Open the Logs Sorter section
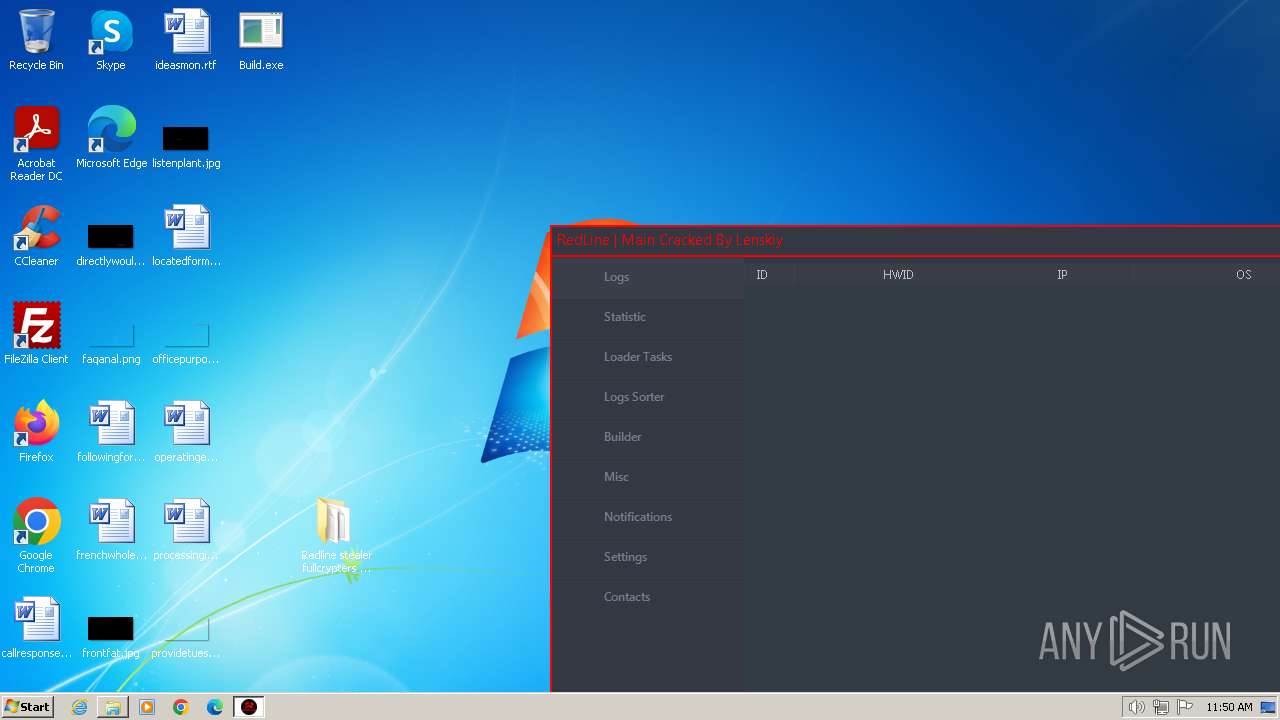This screenshot has height=720, width=1280. coord(647,397)
